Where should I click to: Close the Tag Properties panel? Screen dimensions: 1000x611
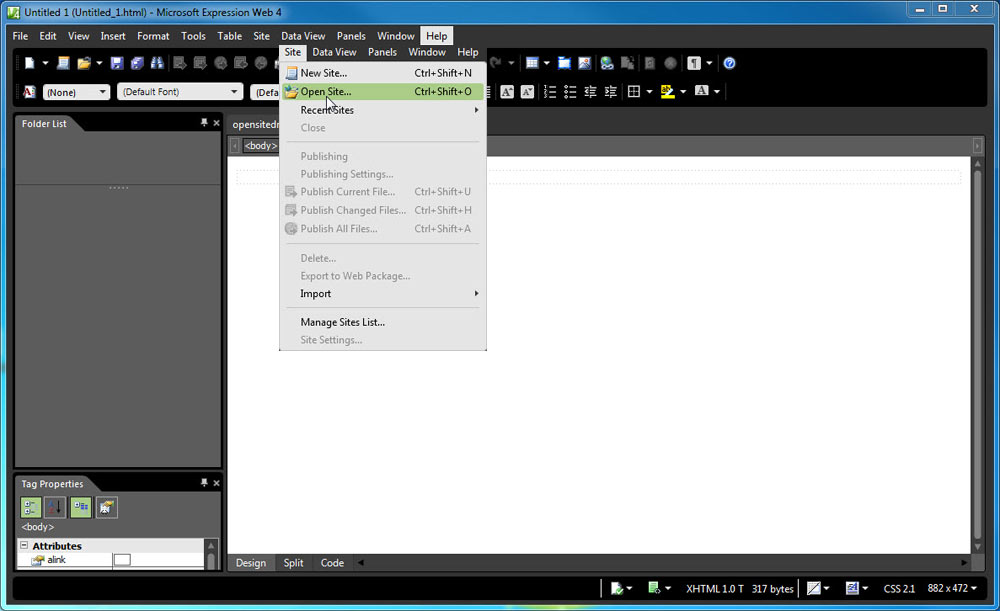pos(216,483)
